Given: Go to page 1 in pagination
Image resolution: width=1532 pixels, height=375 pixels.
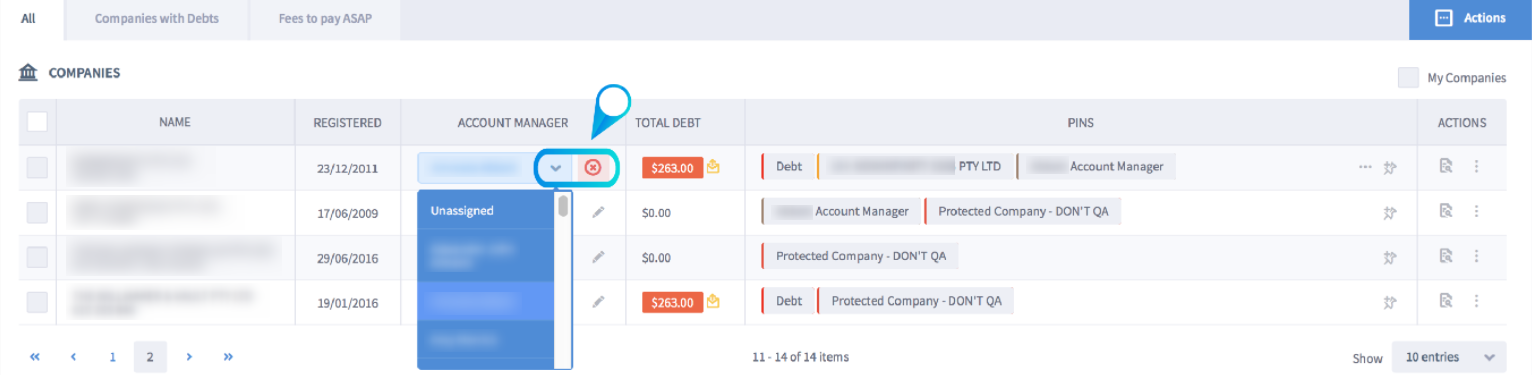Looking at the screenshot, I should point(113,356).
